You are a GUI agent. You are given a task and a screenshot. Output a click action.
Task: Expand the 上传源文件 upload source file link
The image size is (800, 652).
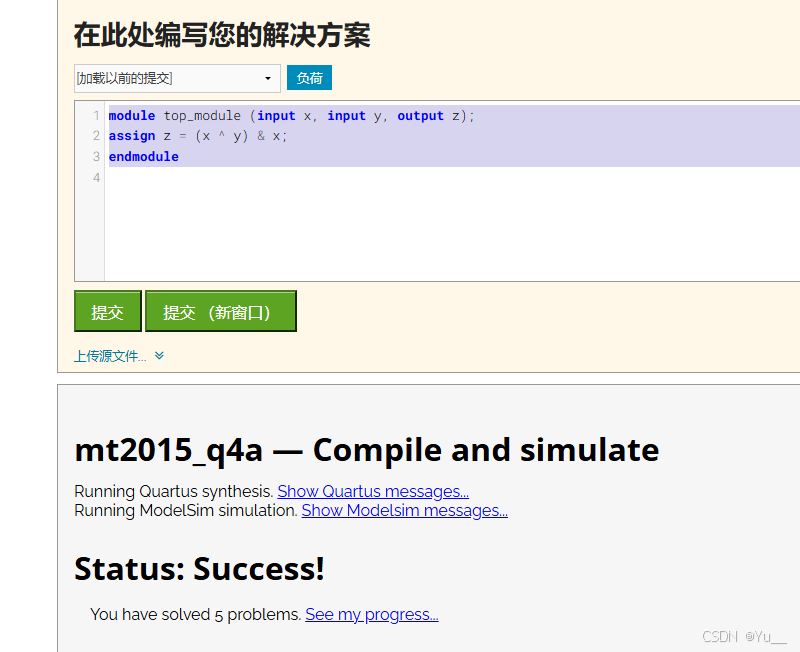point(110,356)
